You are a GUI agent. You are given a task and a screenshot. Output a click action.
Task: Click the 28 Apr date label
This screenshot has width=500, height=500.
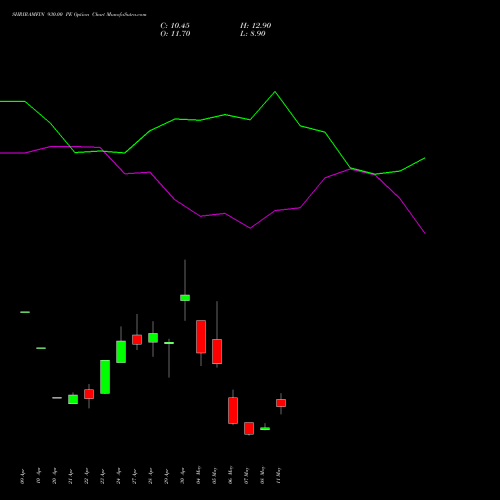point(150,476)
